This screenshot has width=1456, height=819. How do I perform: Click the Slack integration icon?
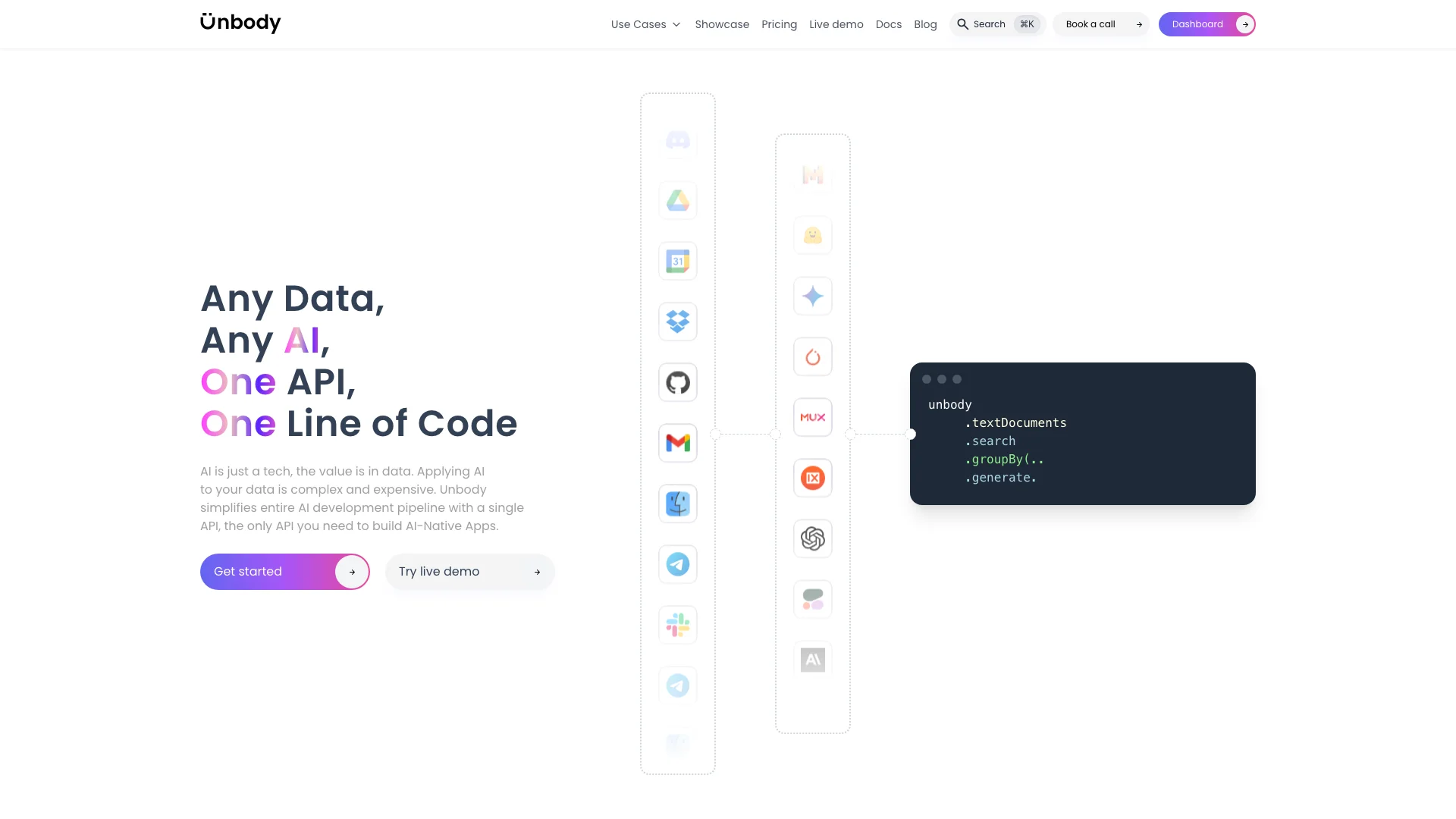[x=678, y=625]
